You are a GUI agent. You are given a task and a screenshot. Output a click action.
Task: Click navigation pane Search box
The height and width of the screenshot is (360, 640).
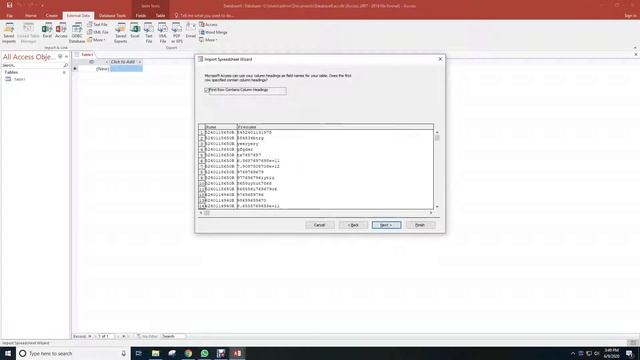pyautogui.click(x=32, y=65)
